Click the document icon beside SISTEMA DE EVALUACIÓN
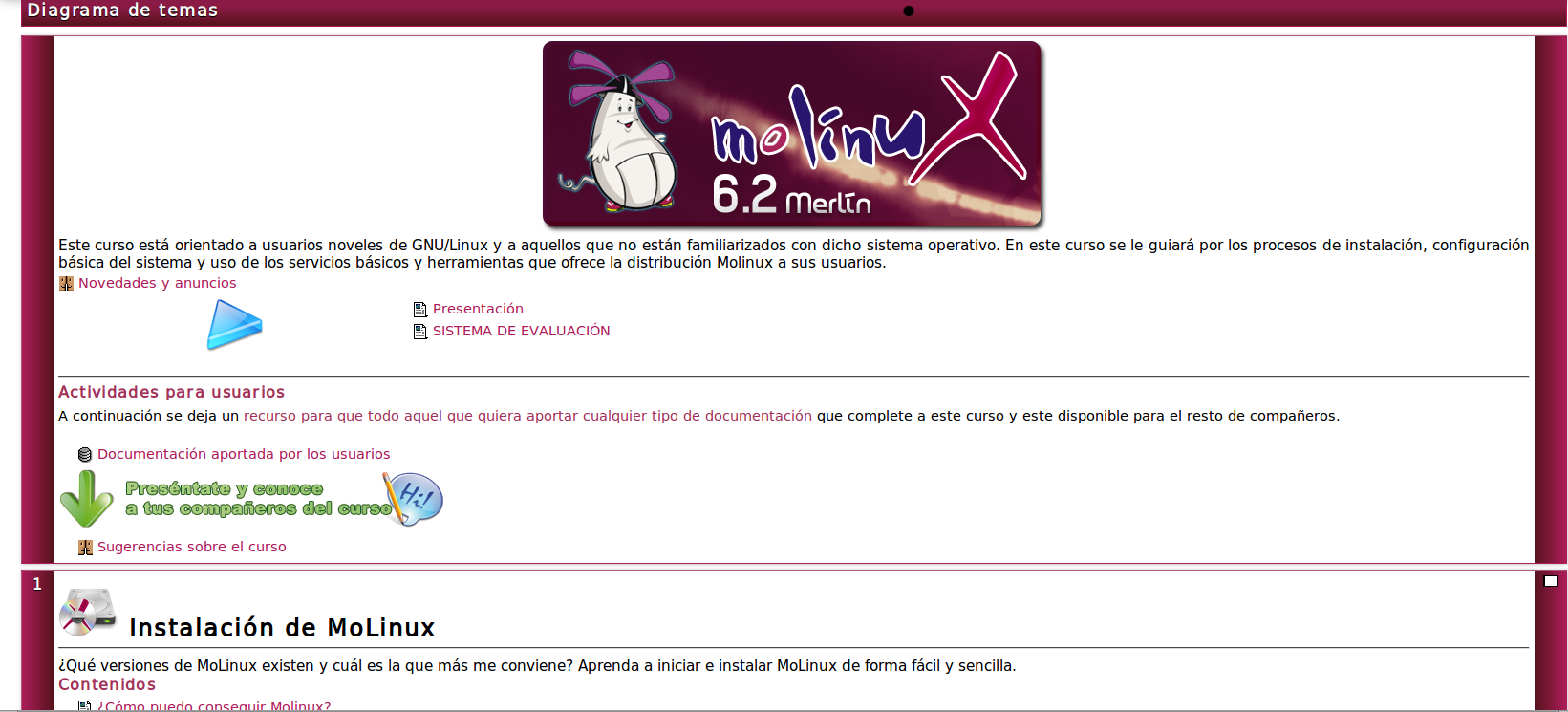Viewport: 1568px width, 712px height. click(x=419, y=332)
